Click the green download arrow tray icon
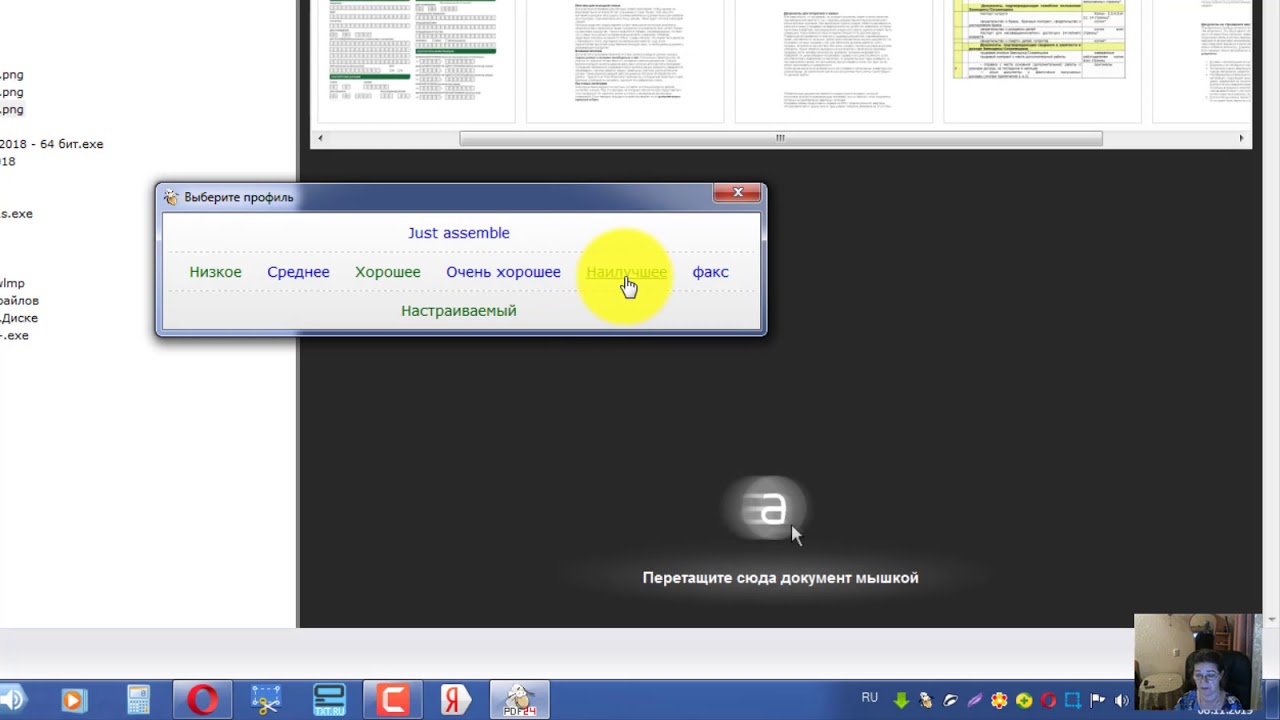 901,700
